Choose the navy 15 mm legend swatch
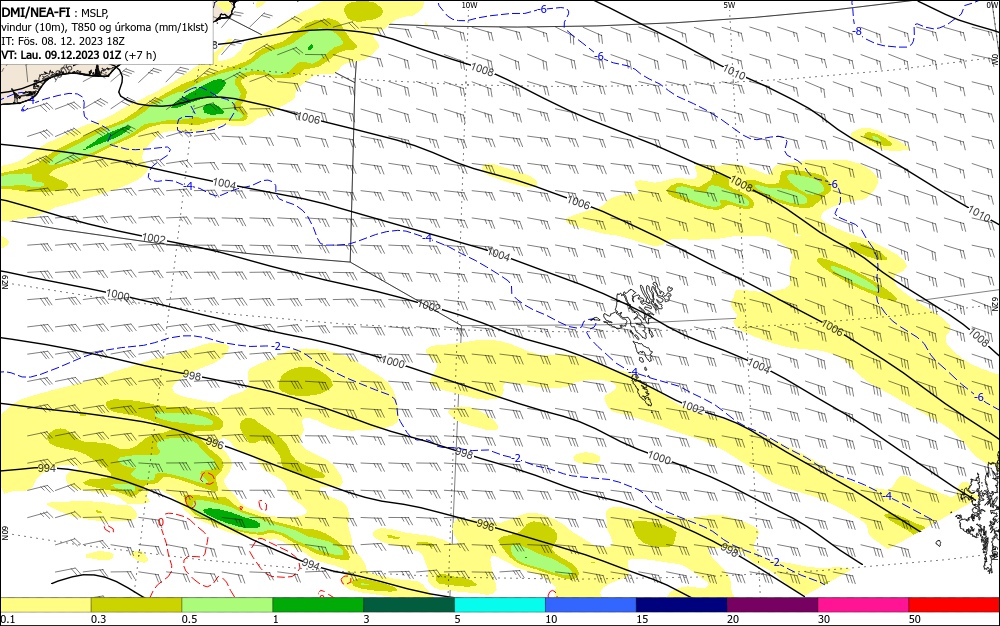This screenshot has width=1000, height=626. (x=682, y=605)
